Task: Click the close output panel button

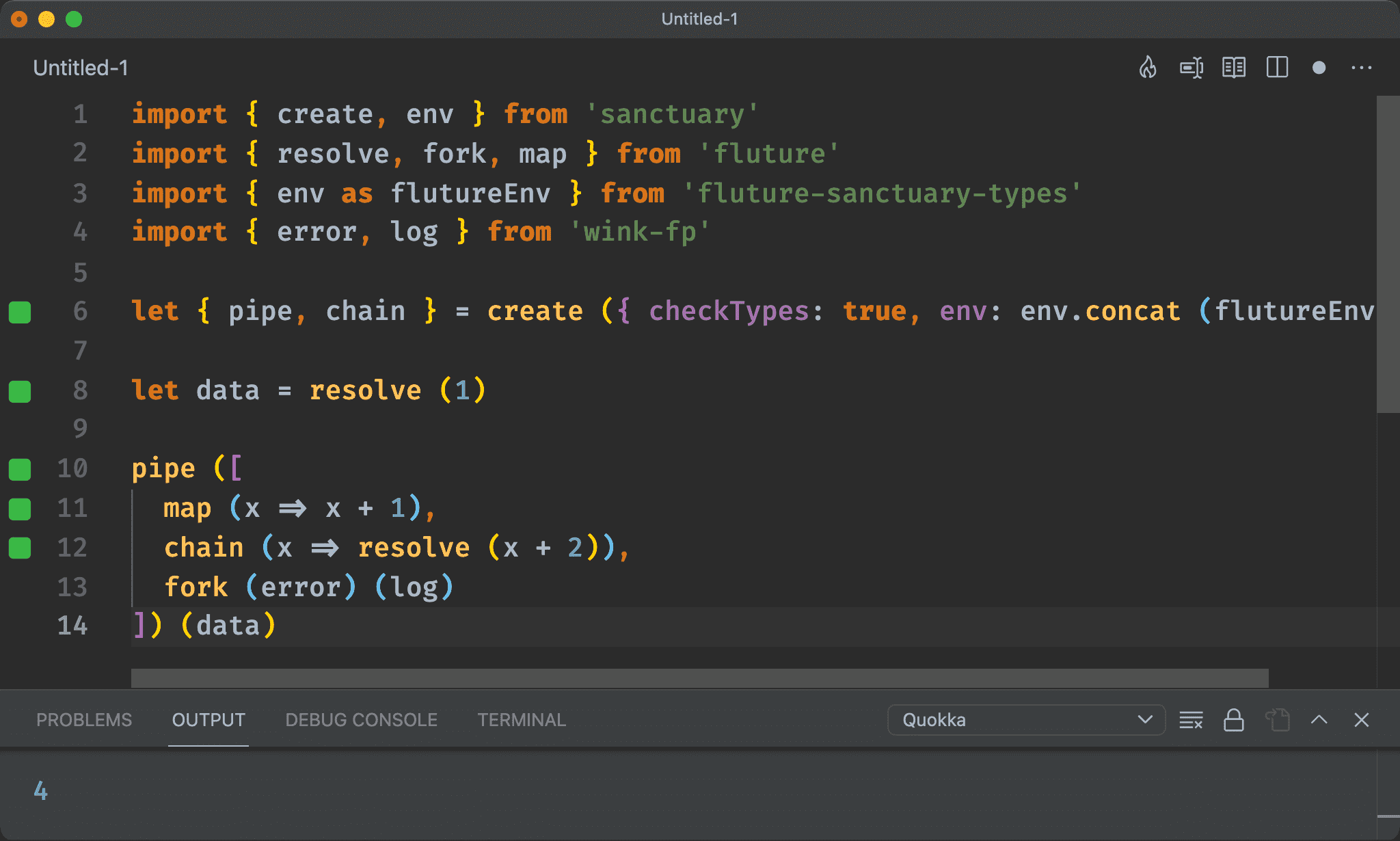Action: [1362, 720]
